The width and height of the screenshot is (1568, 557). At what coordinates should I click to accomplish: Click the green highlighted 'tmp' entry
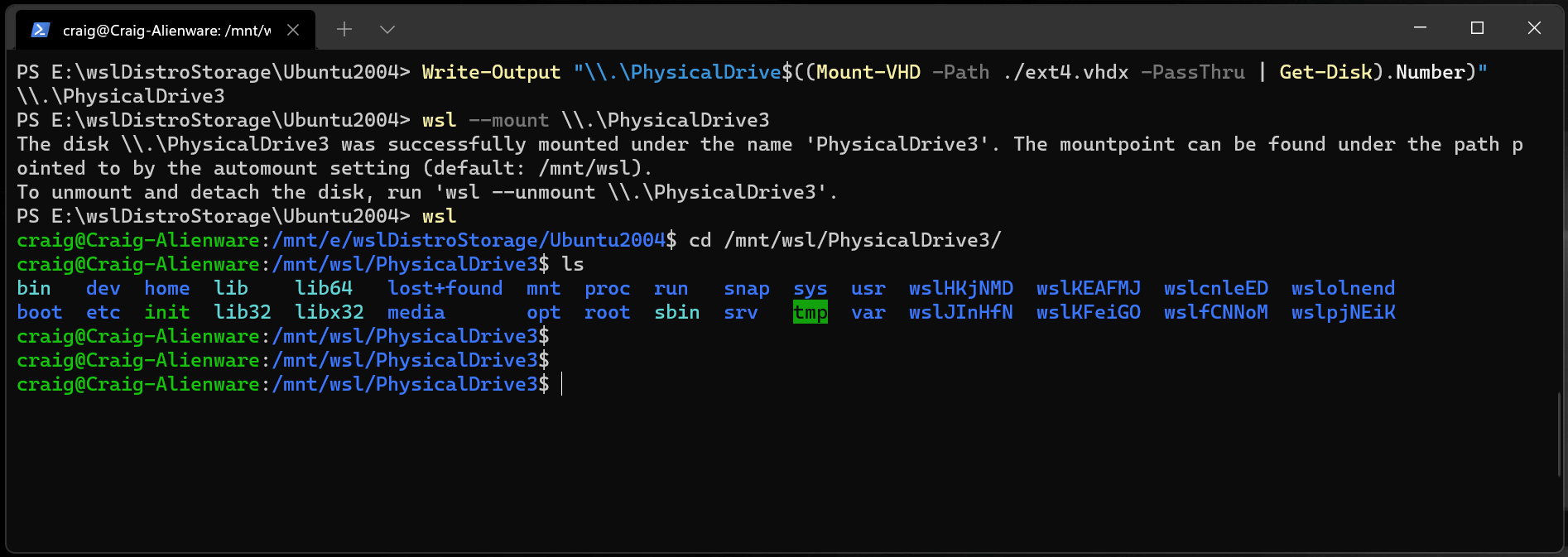point(810,312)
